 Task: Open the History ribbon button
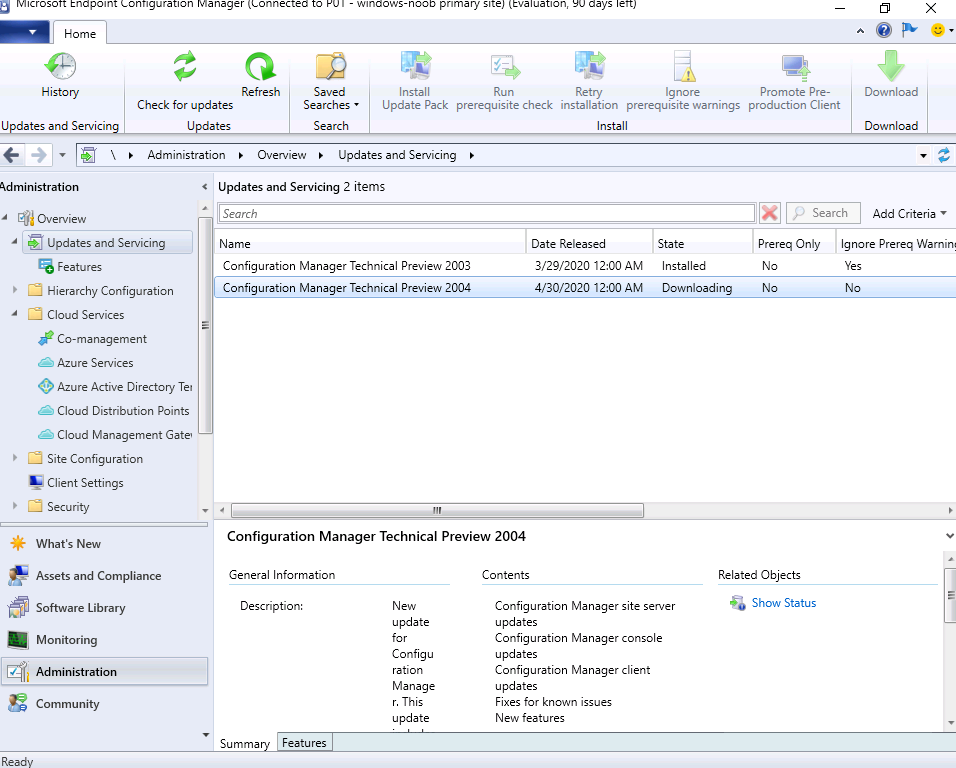(x=60, y=75)
